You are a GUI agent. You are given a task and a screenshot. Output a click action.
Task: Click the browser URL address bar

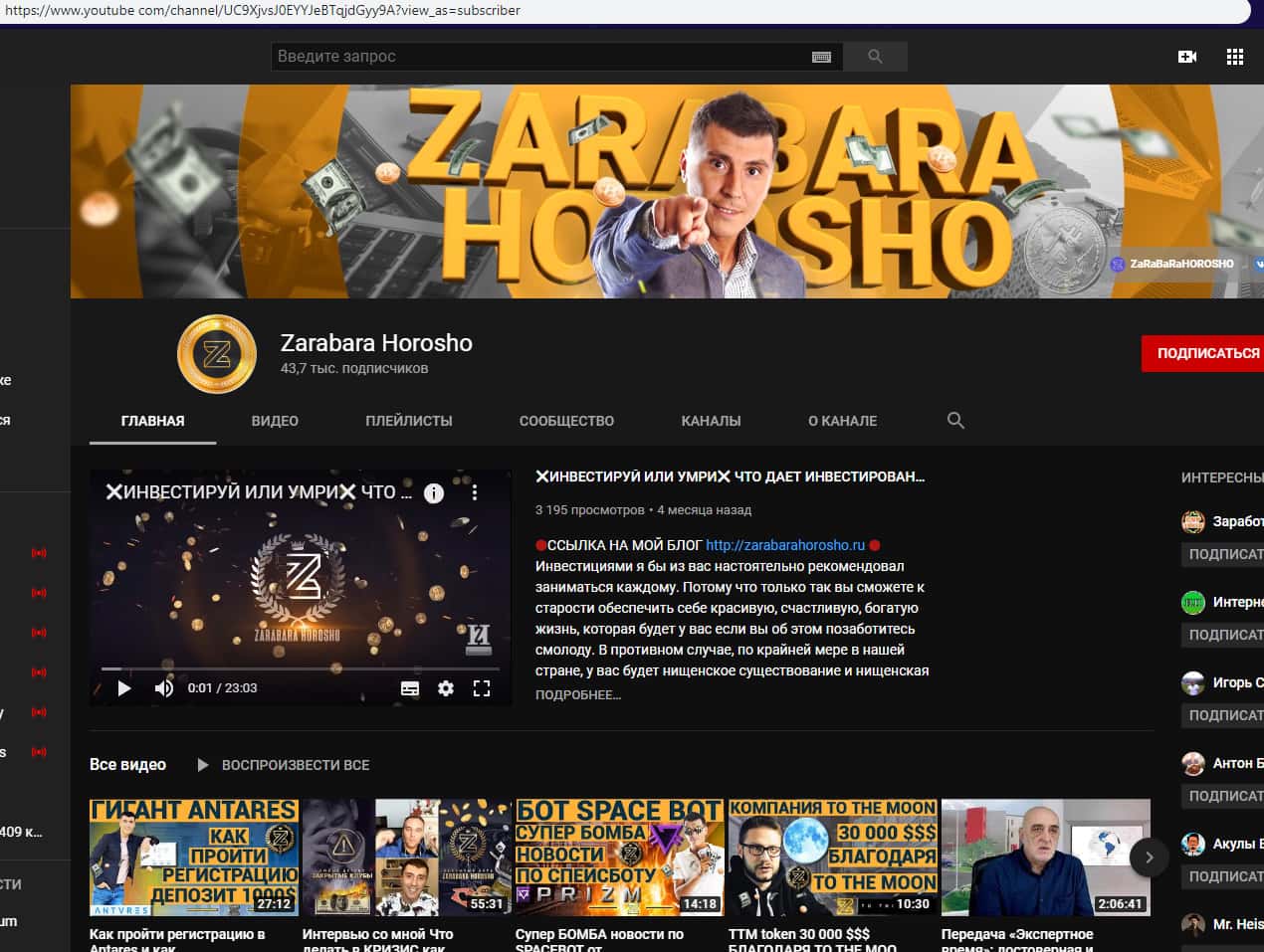pyautogui.click(x=624, y=11)
